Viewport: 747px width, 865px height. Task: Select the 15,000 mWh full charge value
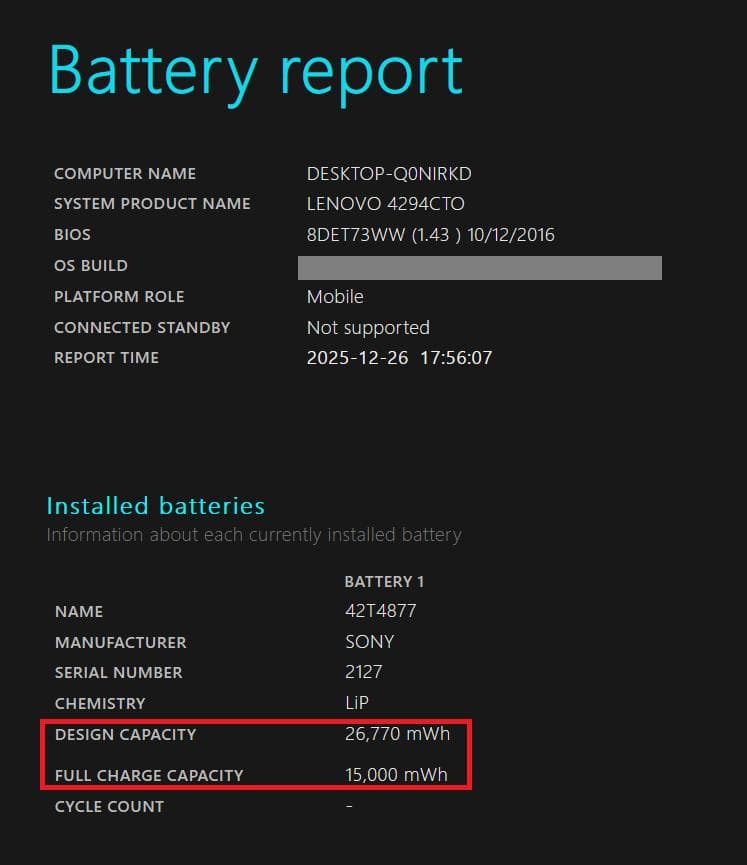click(x=396, y=775)
